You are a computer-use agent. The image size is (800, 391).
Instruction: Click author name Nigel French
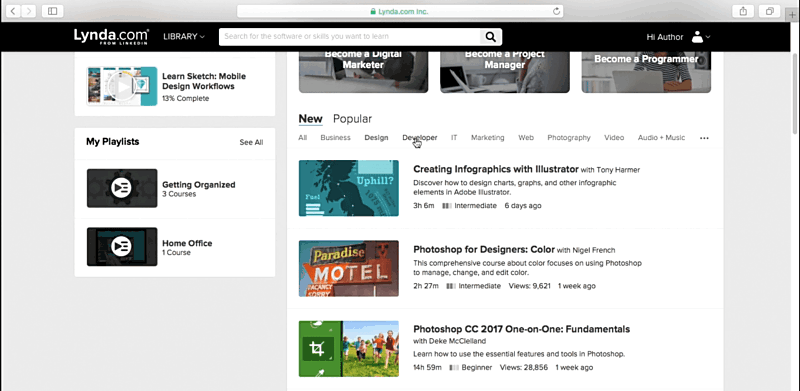point(593,250)
